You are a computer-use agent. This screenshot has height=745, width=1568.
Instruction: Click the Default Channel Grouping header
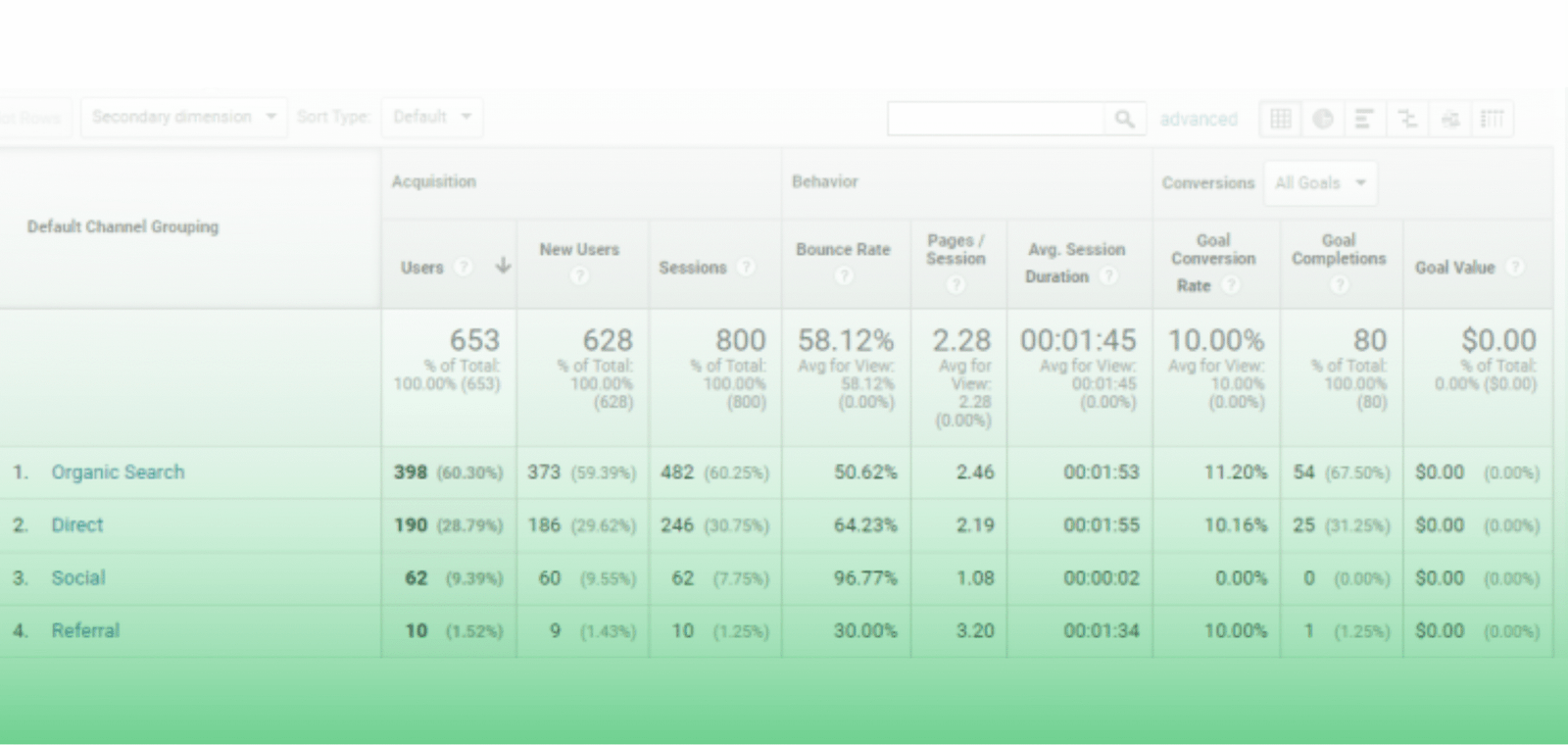point(122,226)
